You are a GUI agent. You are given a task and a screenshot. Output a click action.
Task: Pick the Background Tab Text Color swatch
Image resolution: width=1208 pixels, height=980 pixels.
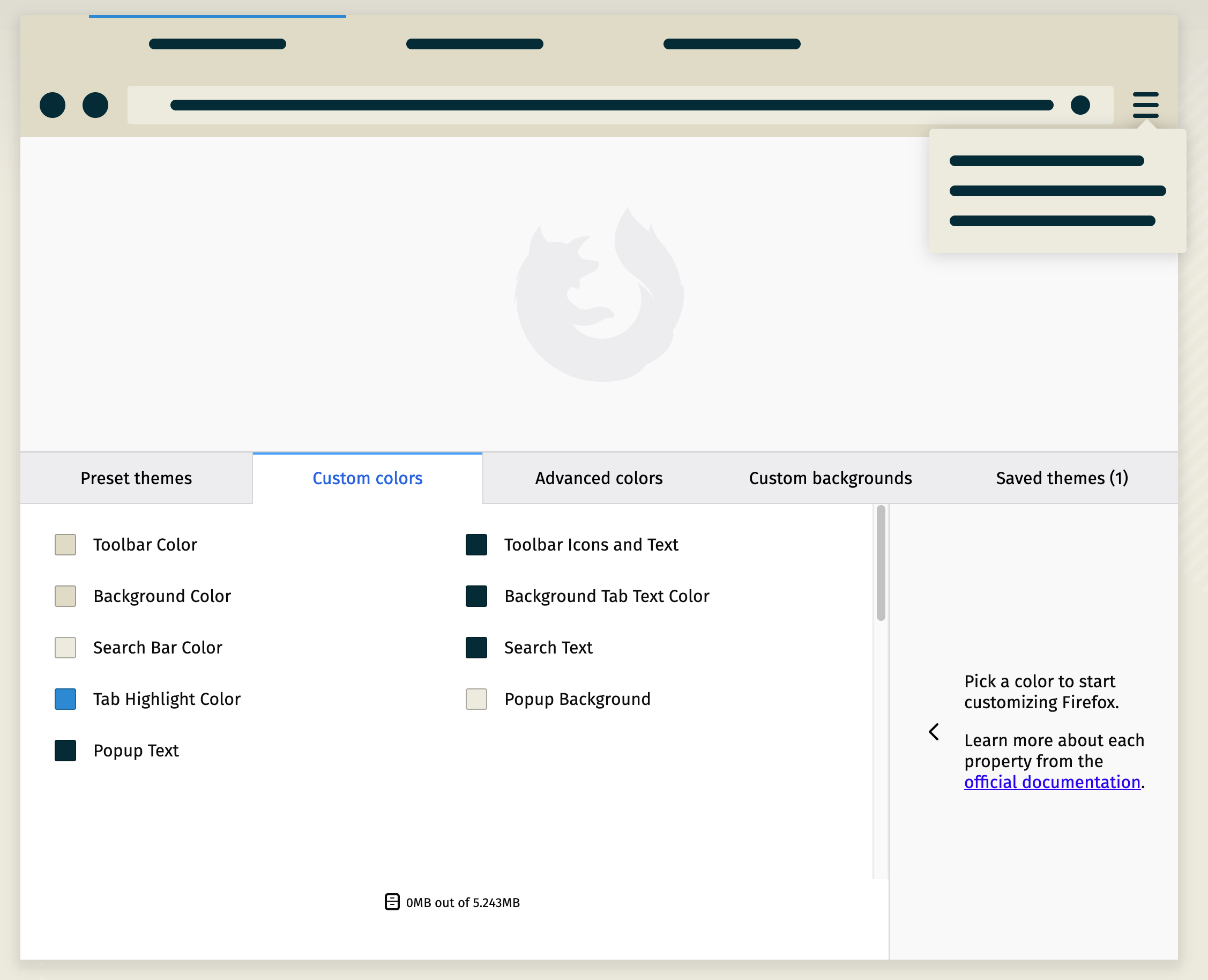476,596
